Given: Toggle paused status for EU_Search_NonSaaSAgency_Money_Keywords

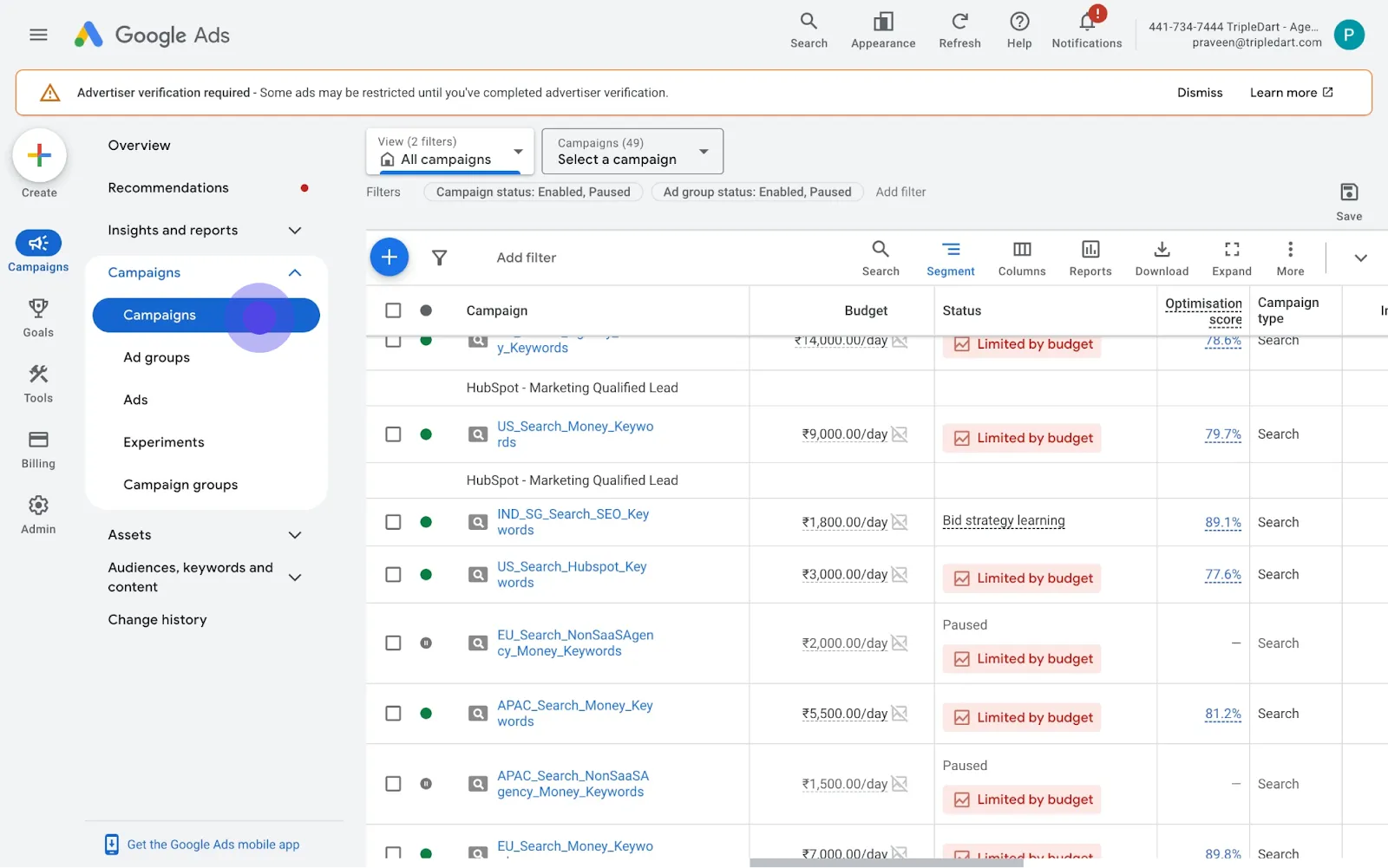Looking at the screenshot, I should (426, 643).
